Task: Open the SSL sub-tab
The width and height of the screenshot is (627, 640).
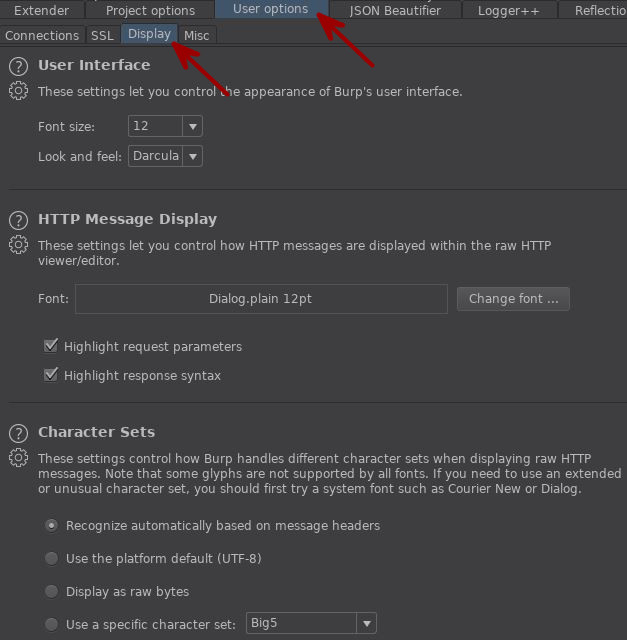Action: point(102,36)
